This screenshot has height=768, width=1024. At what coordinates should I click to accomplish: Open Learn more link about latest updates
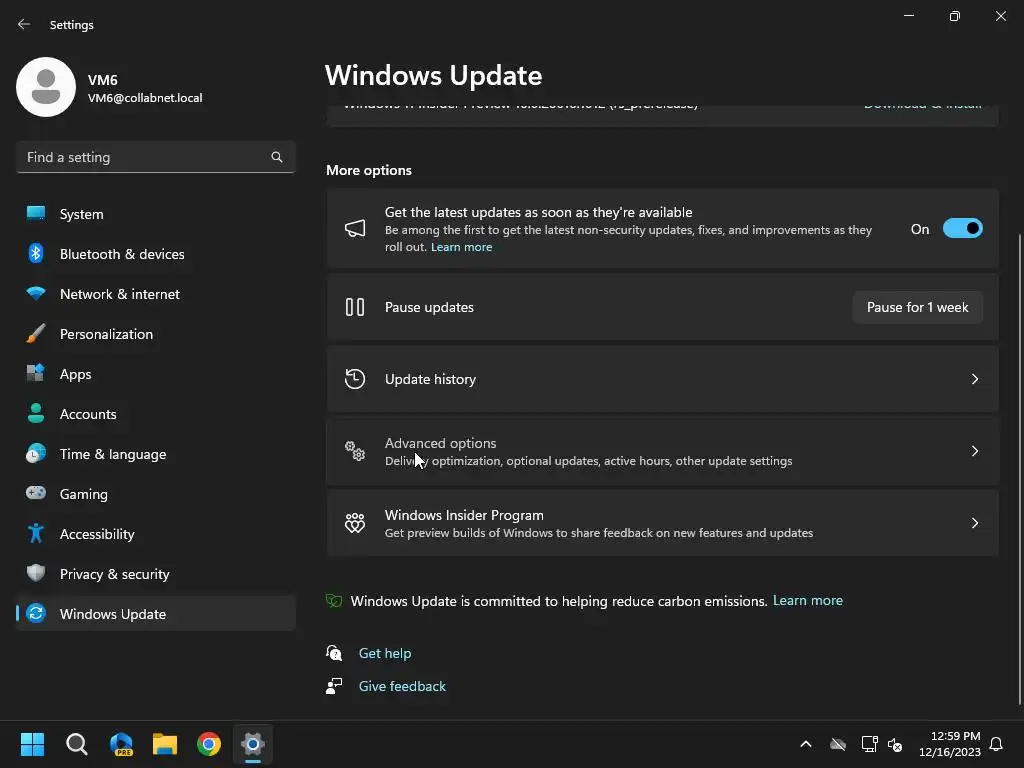click(461, 247)
